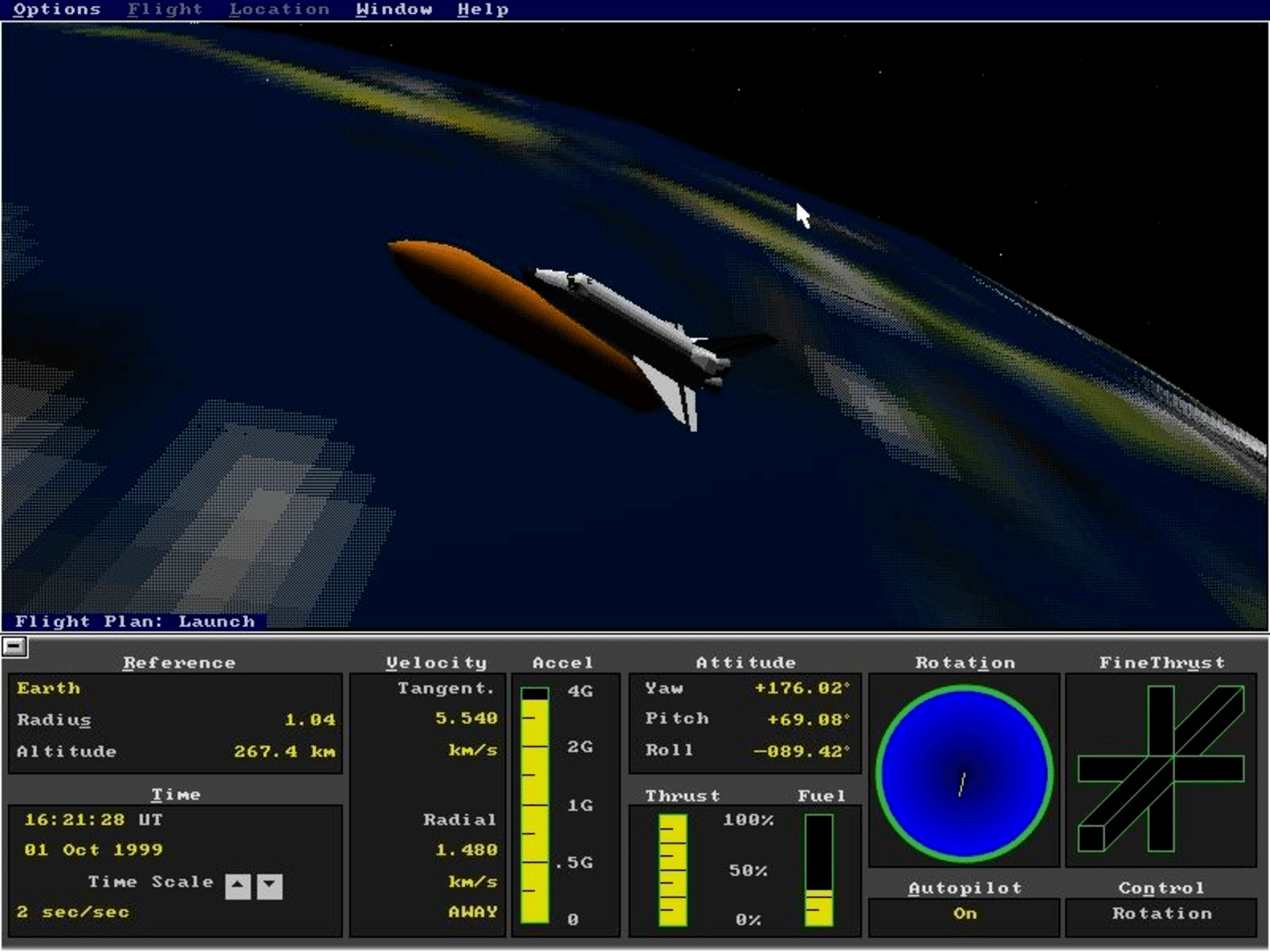Click the Rotation attitude ball indicator
This screenshot has height=952, width=1270.
click(x=964, y=774)
